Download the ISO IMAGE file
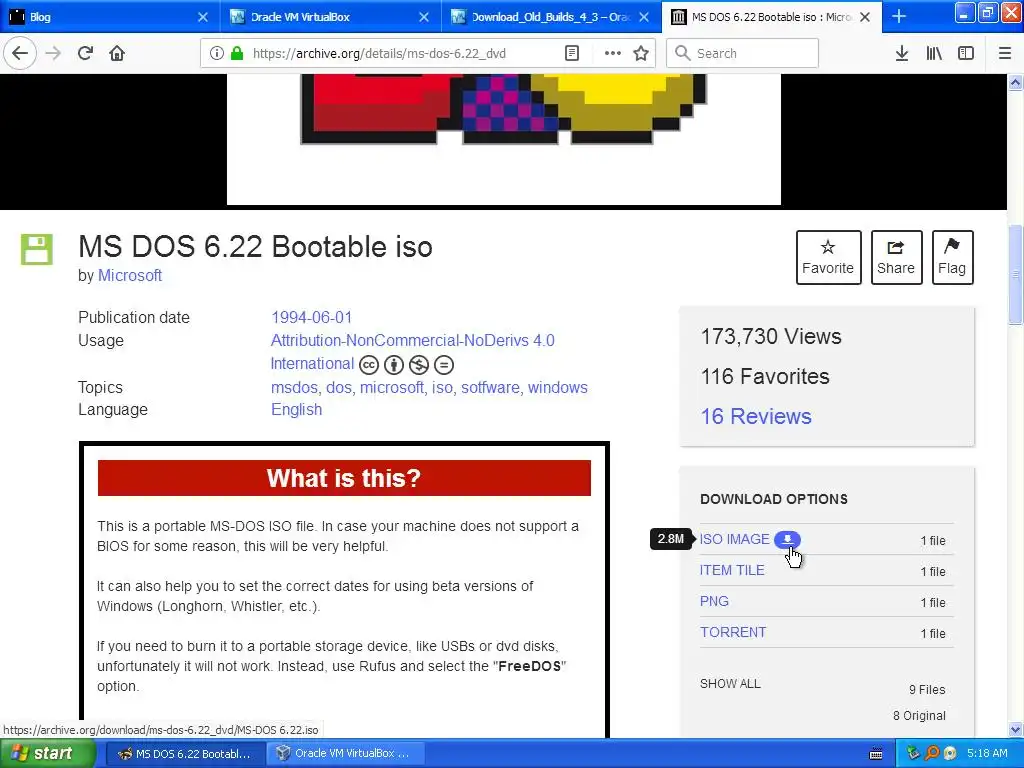 coord(735,539)
